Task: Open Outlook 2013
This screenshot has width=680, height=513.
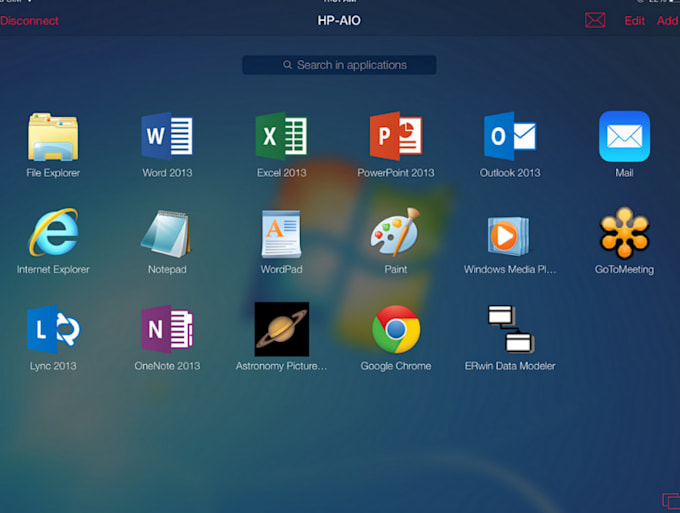Action: tap(510, 137)
